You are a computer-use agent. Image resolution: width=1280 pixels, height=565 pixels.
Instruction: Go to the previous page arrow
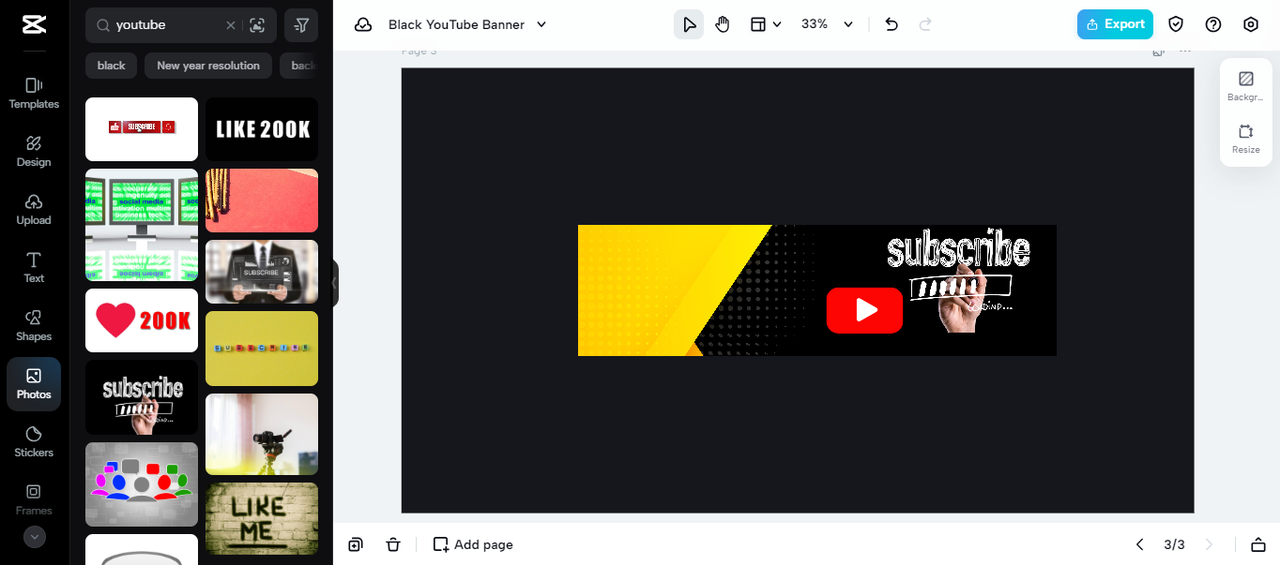[1140, 545]
